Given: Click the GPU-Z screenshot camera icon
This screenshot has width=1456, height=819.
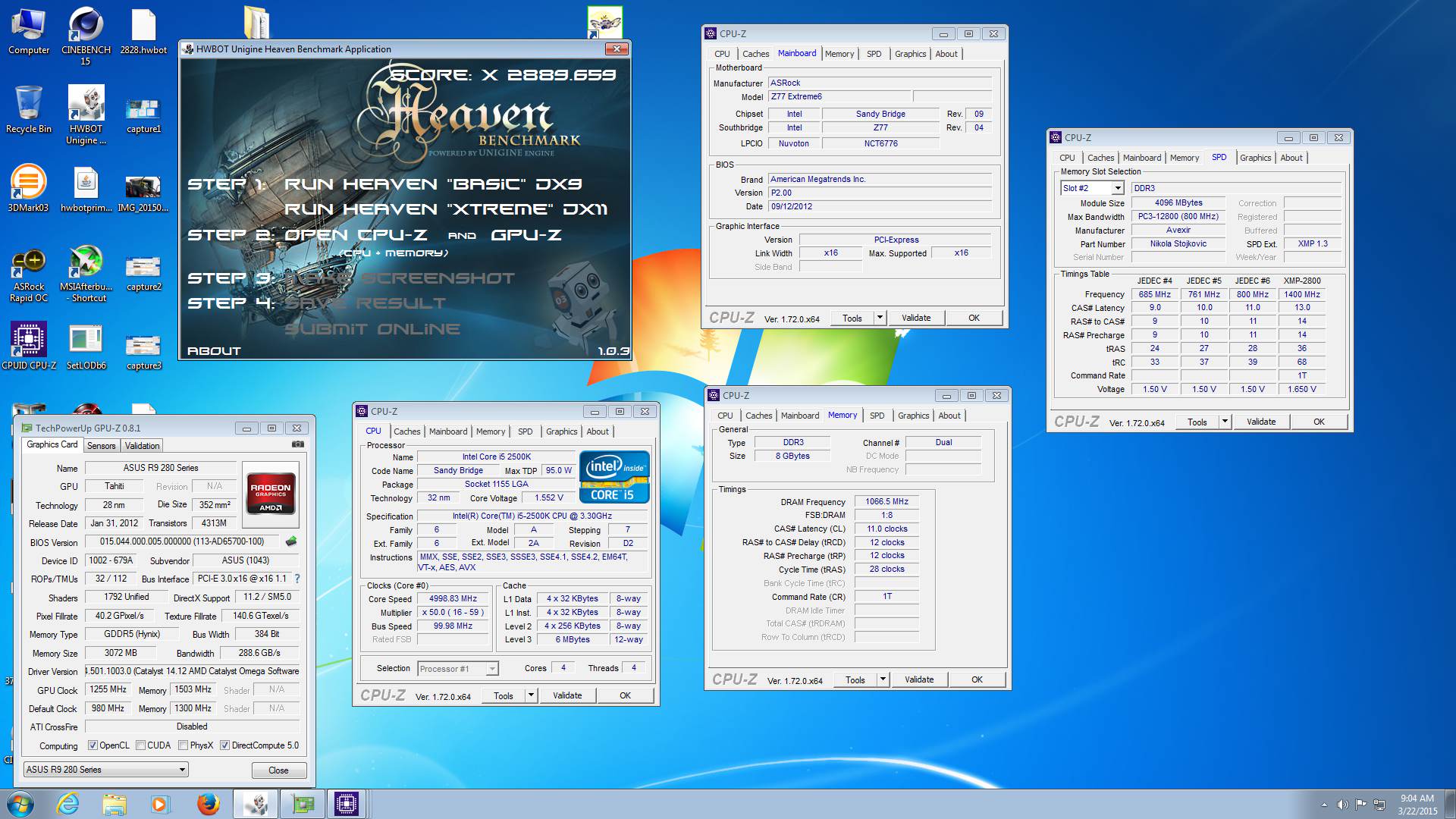Looking at the screenshot, I should click(x=298, y=444).
